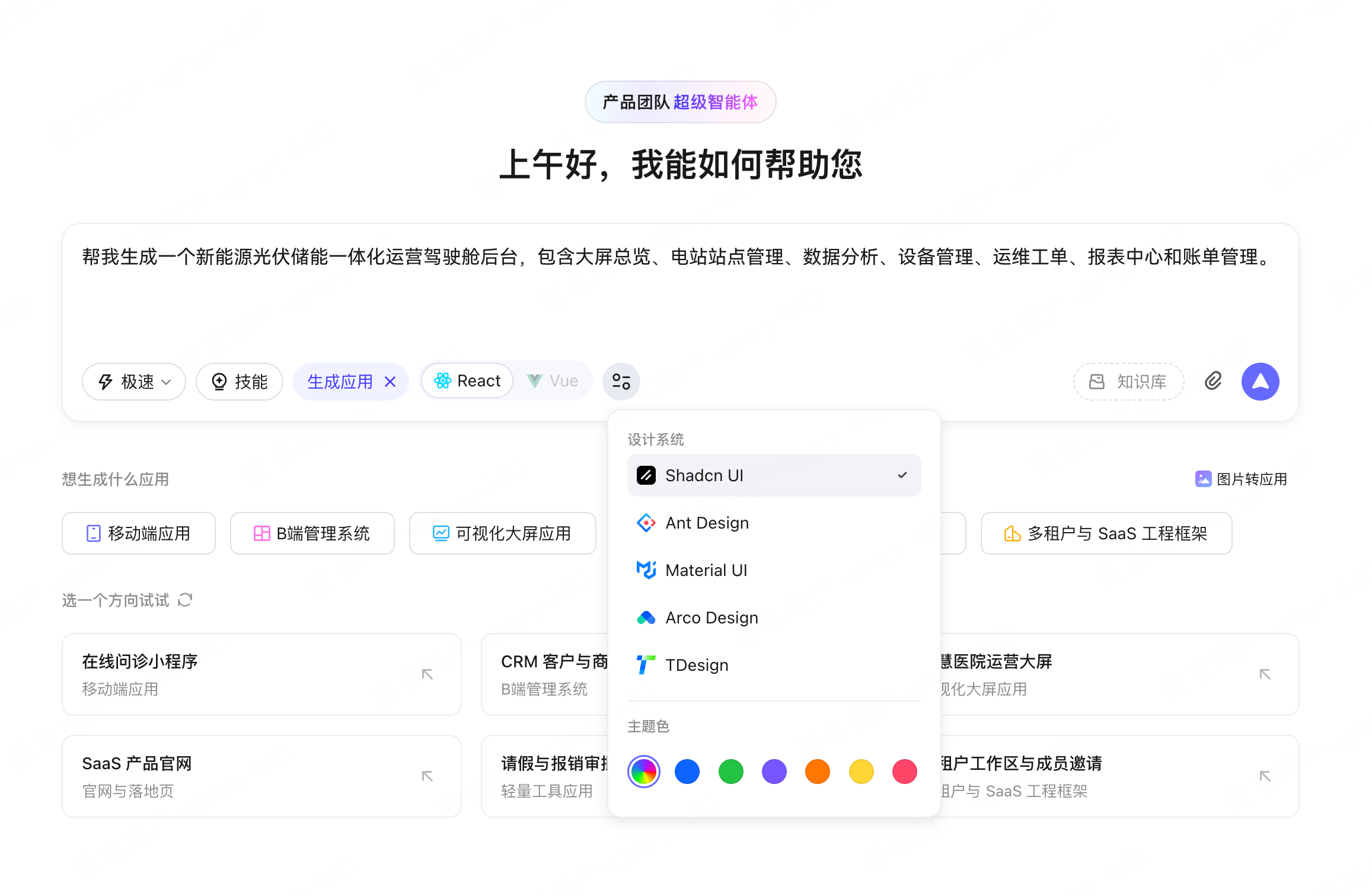Screen dimensions: 1372x896
Task: Select 多租户与 SaaS 工程框架 category
Action: point(1106,533)
